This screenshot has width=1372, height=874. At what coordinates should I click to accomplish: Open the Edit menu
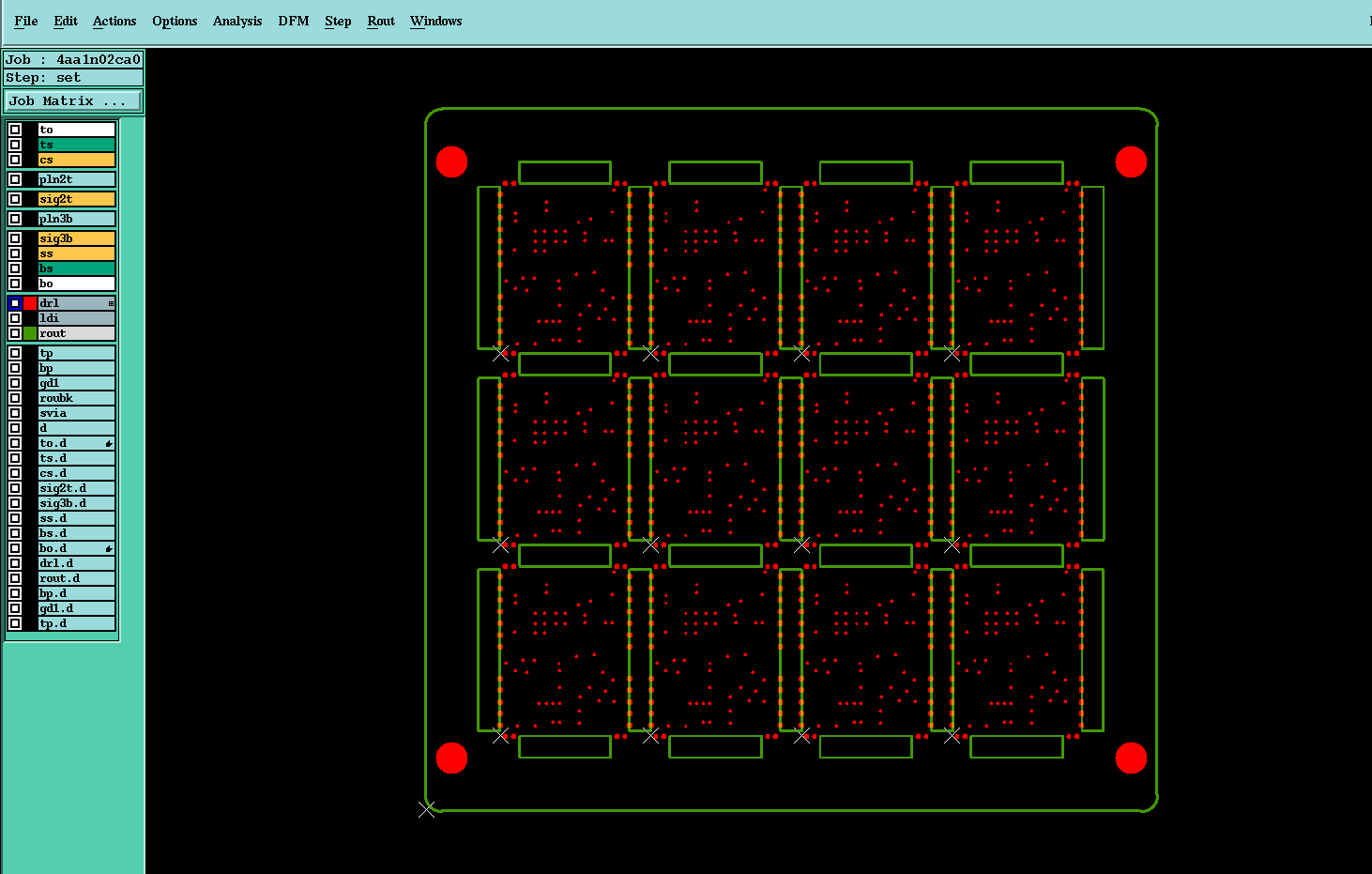pyautogui.click(x=66, y=21)
